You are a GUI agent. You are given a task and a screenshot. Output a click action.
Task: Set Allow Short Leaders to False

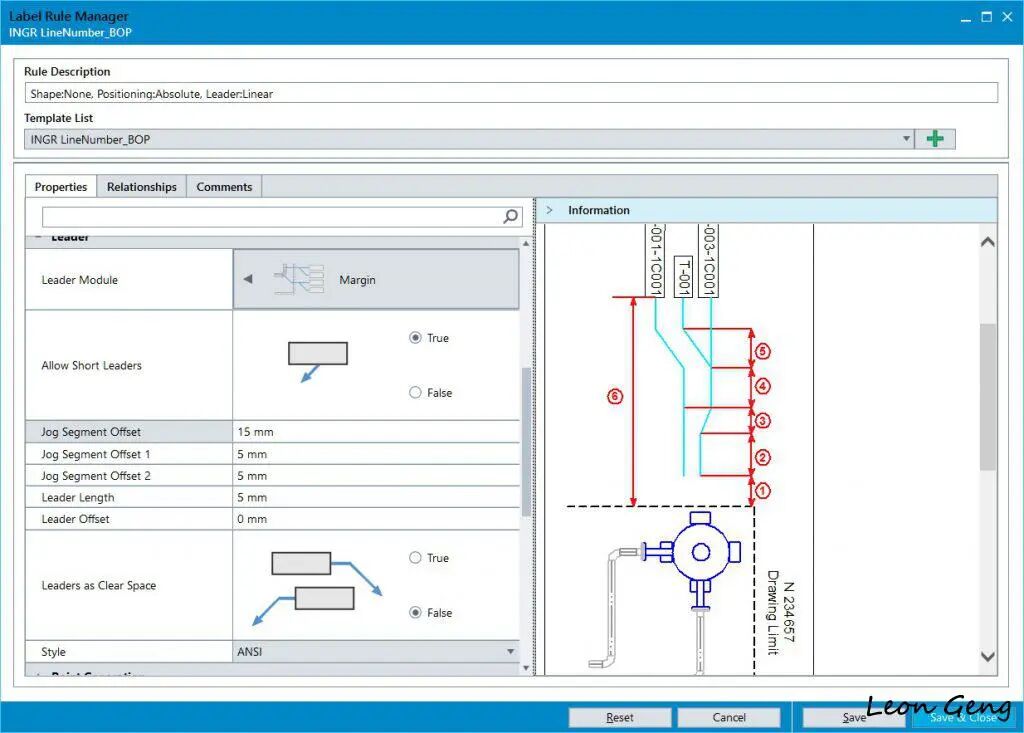(415, 393)
